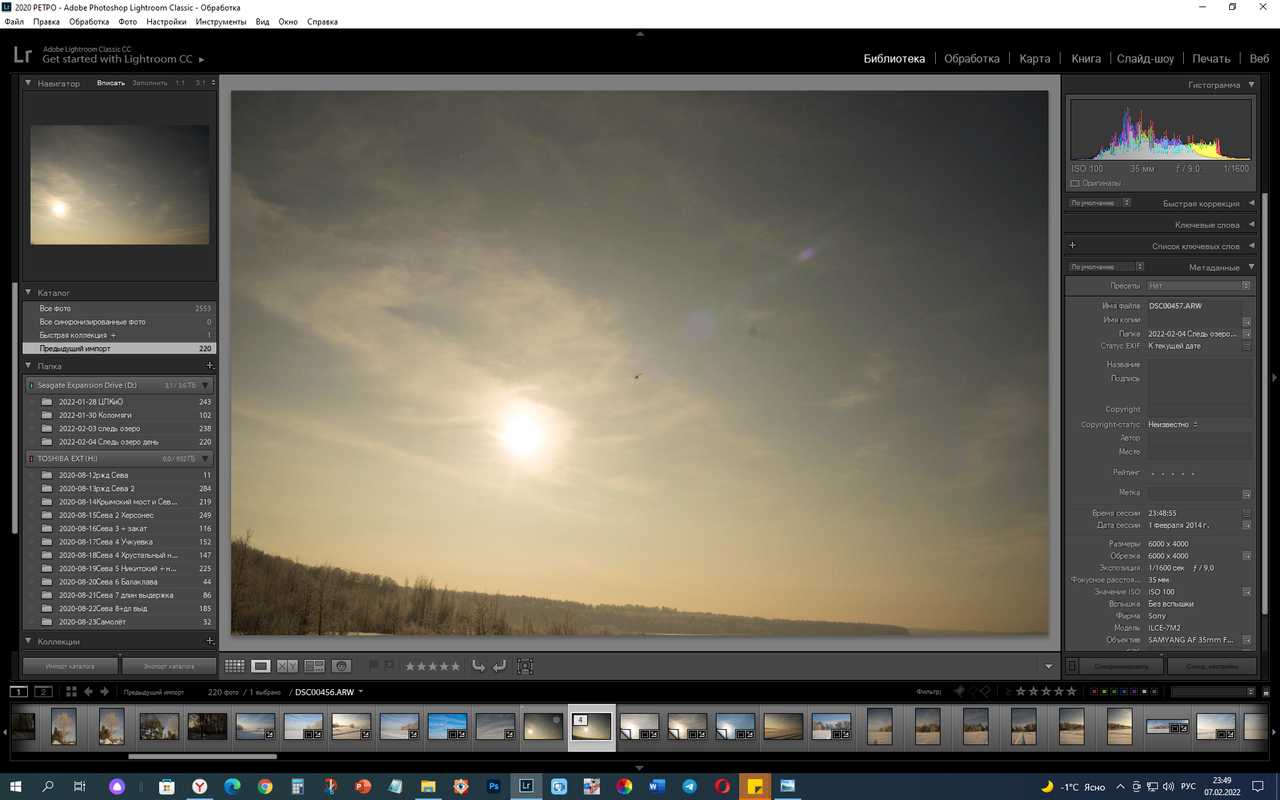
Task: Open Word from Windows taskbar
Action: [x=657, y=787]
